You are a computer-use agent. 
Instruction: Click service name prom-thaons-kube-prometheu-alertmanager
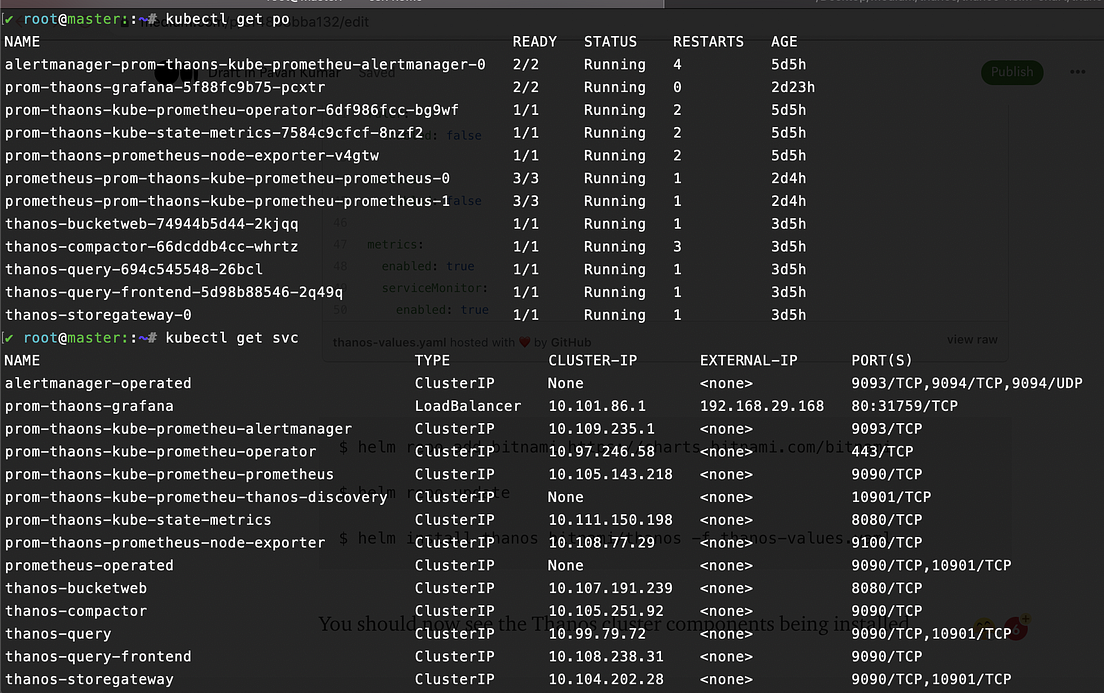178,429
